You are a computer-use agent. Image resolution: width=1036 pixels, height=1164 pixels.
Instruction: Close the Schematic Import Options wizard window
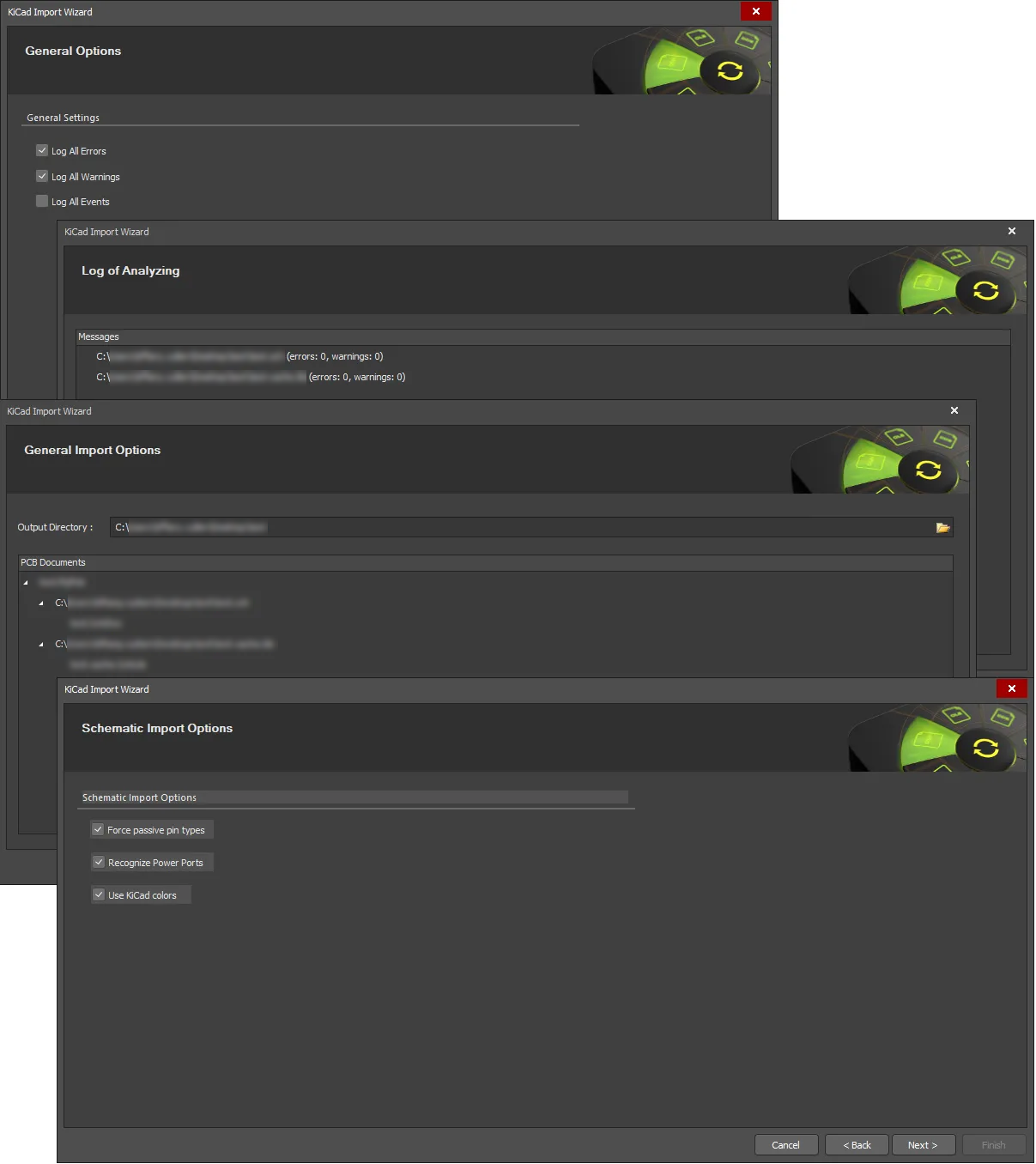(1011, 688)
